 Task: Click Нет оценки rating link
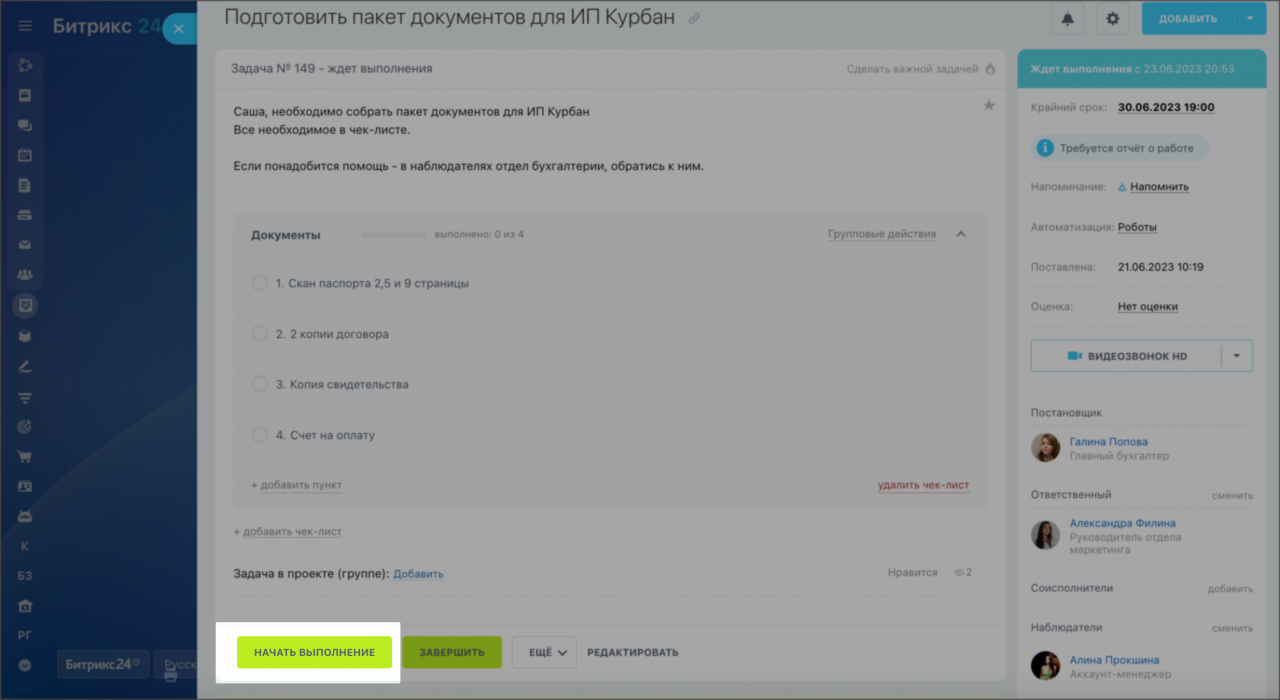(x=1148, y=307)
